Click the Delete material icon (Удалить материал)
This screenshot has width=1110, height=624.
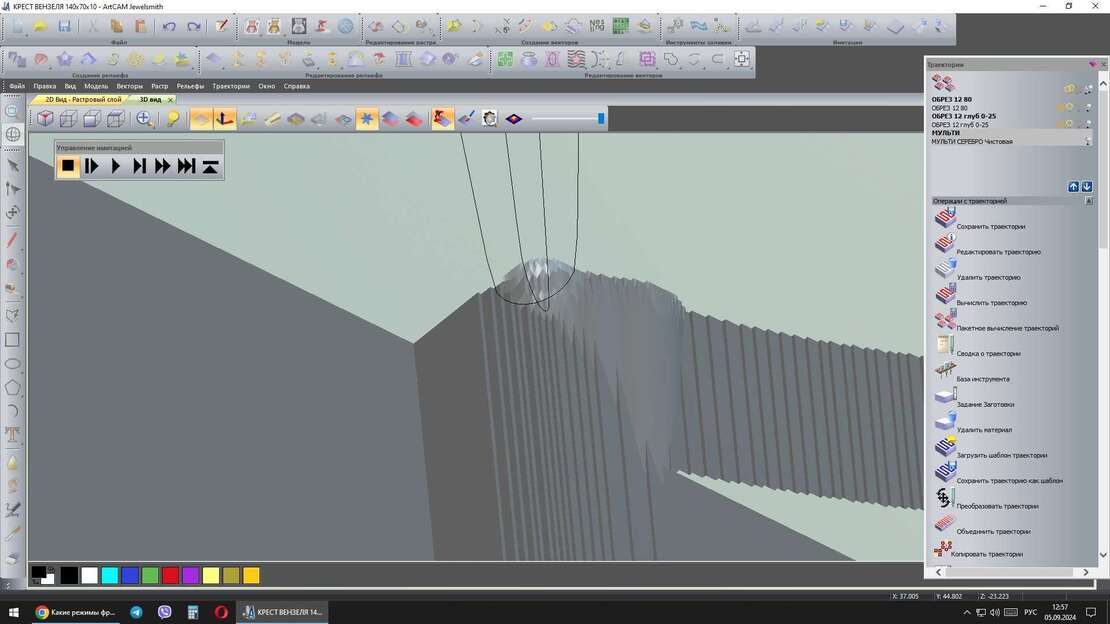[x=945, y=422]
